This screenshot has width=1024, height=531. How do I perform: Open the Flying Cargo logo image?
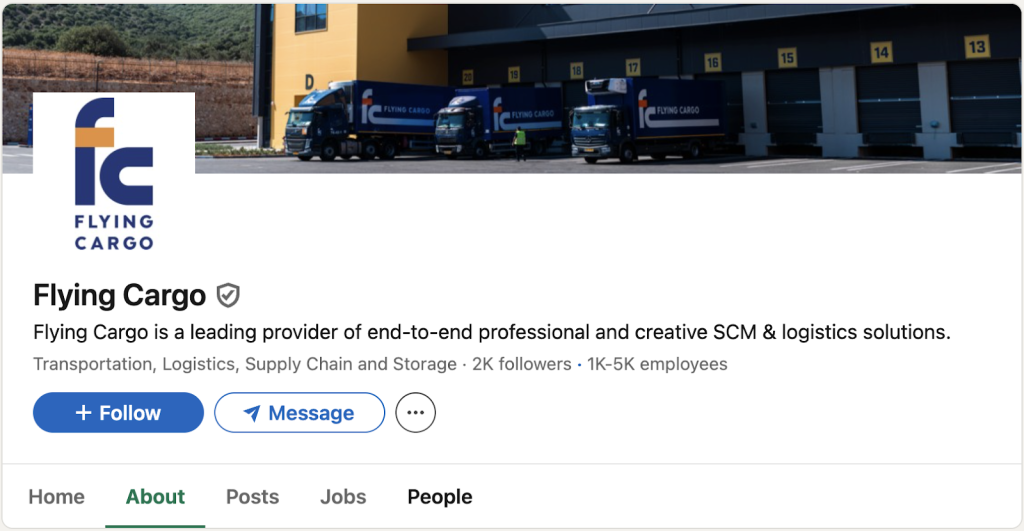pyautogui.click(x=114, y=173)
